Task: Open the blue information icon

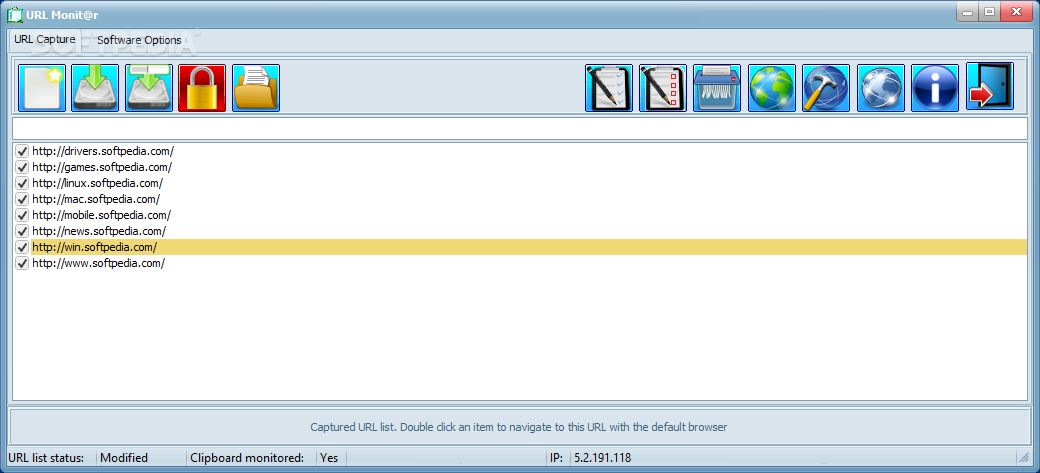Action: (935, 88)
